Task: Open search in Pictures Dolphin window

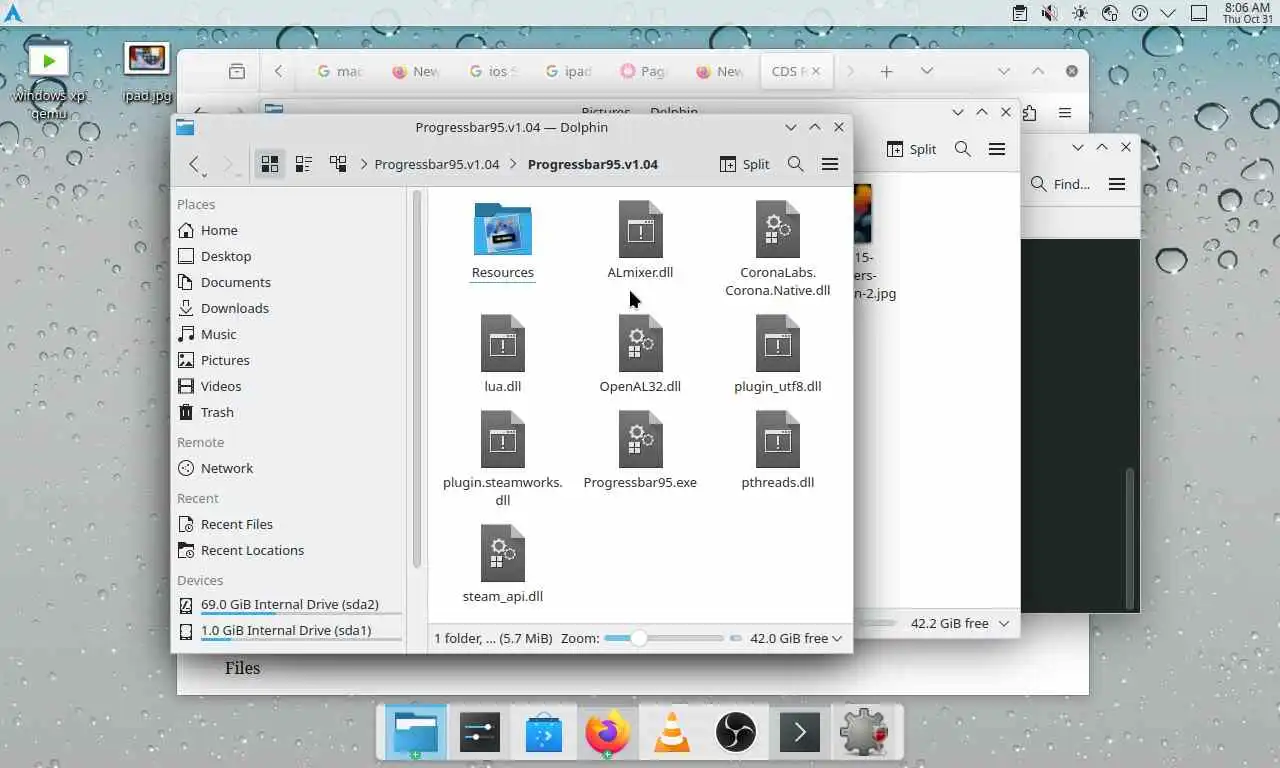Action: point(962,149)
